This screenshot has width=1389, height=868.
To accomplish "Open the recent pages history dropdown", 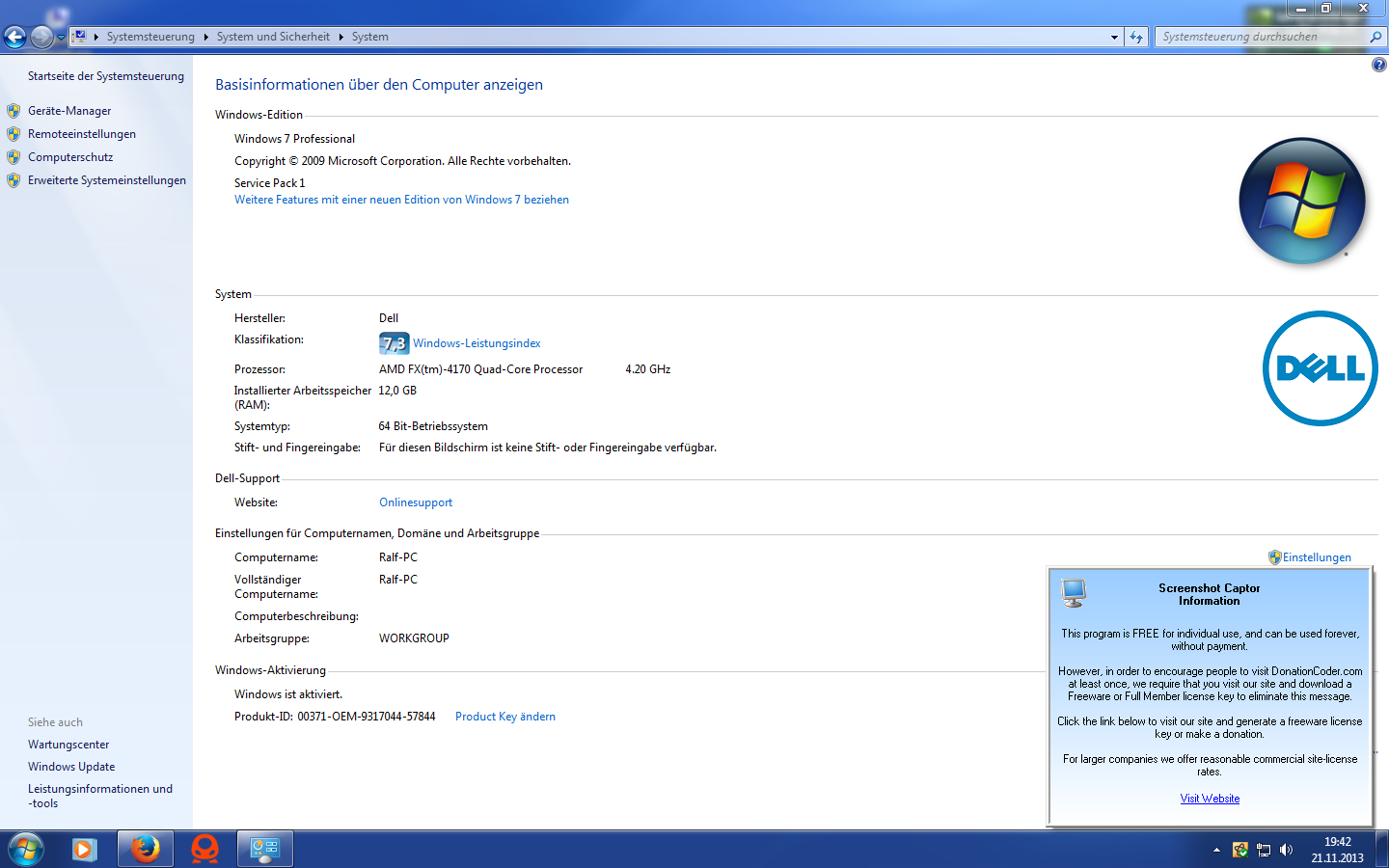I will (61, 38).
